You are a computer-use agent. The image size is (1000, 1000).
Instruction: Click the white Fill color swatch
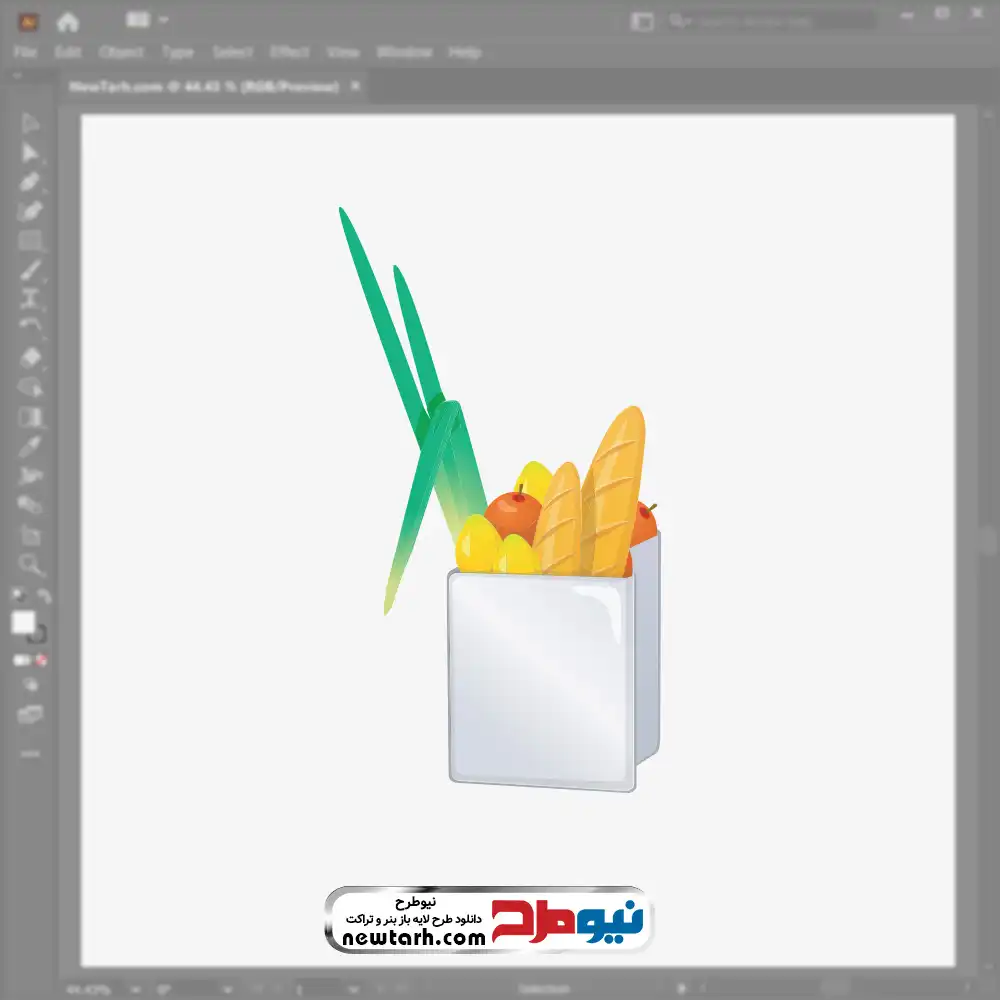point(24,622)
